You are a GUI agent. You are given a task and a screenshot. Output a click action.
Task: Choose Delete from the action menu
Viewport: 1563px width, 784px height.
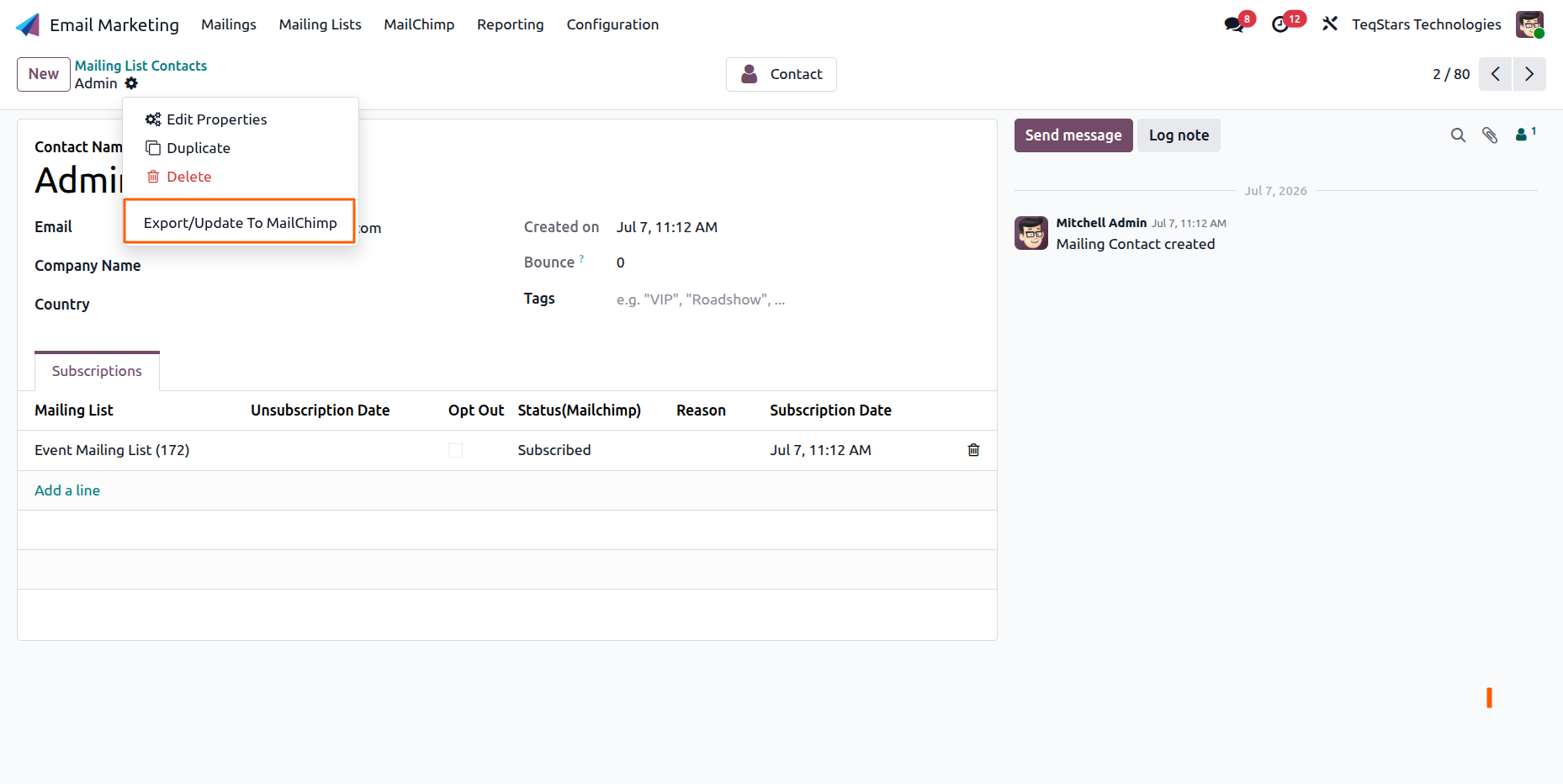(241, 177)
